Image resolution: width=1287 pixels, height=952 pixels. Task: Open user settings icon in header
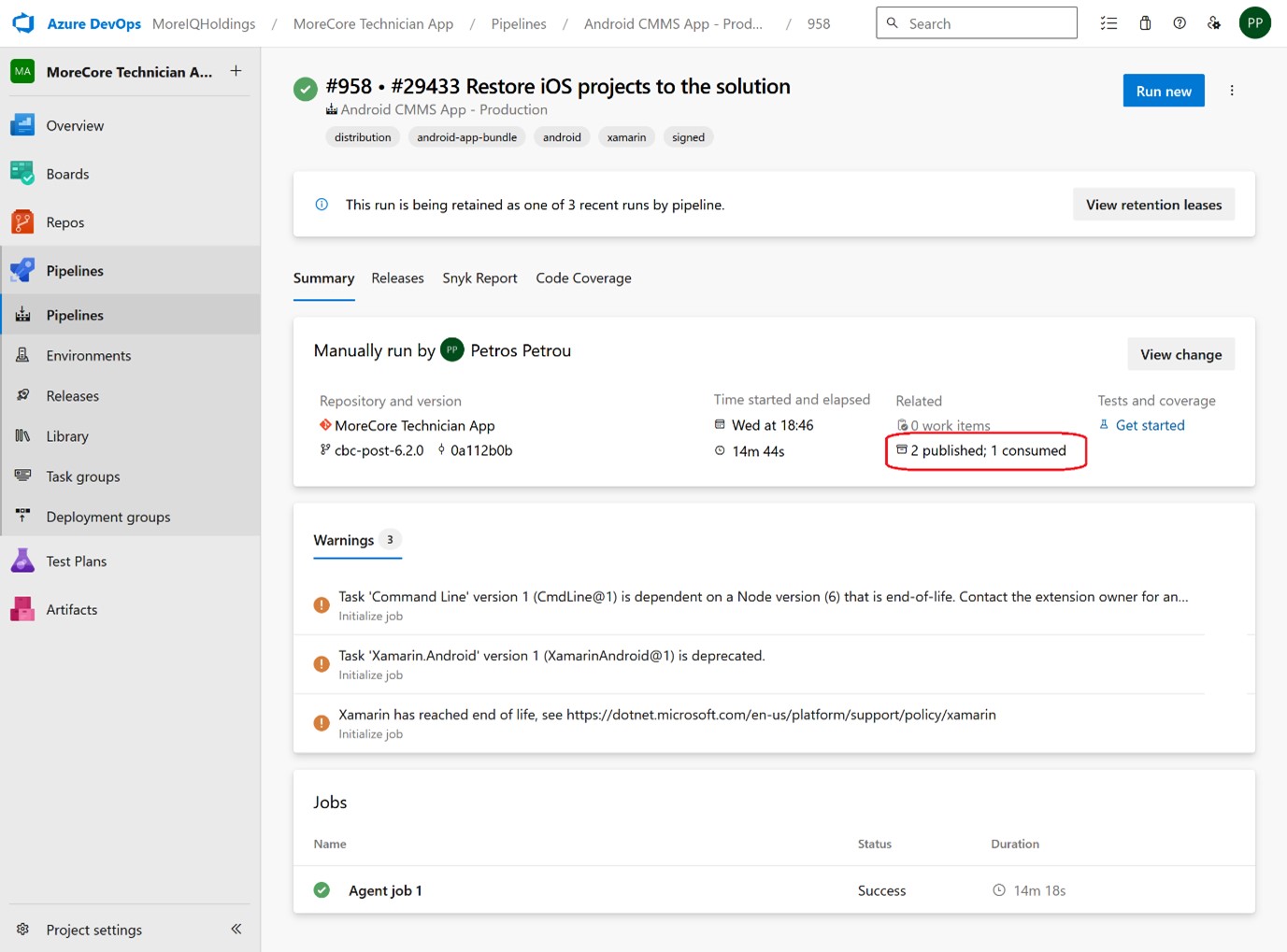coord(1214,23)
